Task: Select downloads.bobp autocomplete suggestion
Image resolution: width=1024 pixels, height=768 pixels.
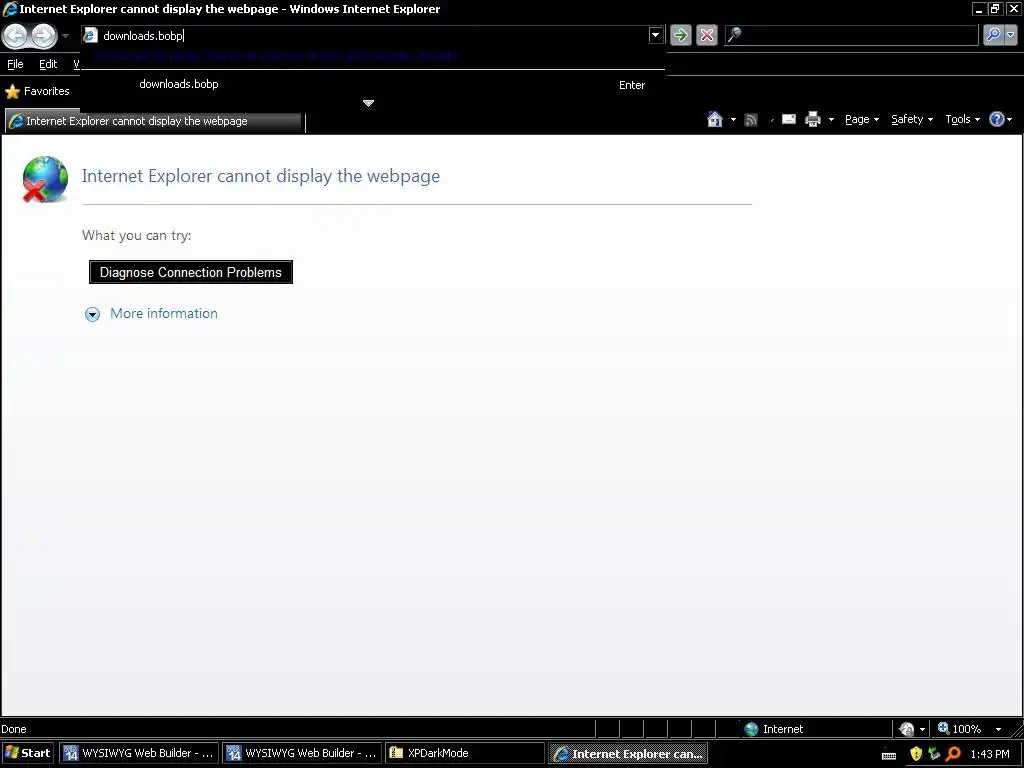Action: click(373, 84)
